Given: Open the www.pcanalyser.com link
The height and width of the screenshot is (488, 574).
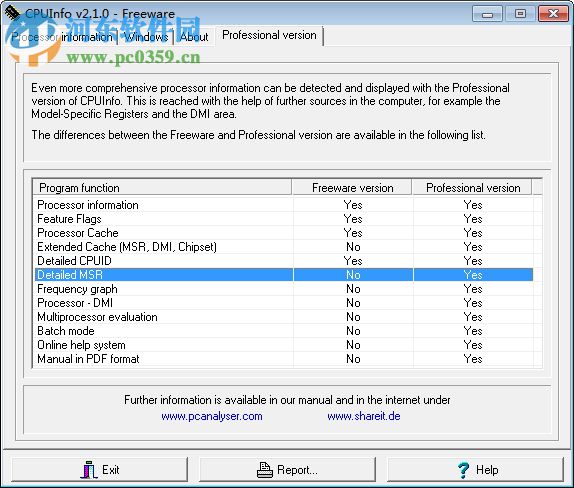Looking at the screenshot, I should [x=212, y=416].
